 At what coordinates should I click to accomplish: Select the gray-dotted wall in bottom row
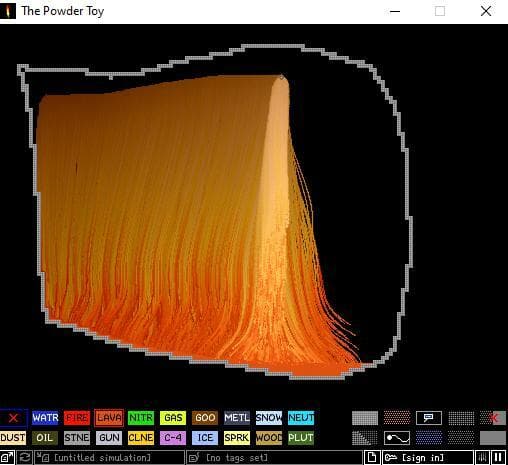pyautogui.click(x=461, y=438)
